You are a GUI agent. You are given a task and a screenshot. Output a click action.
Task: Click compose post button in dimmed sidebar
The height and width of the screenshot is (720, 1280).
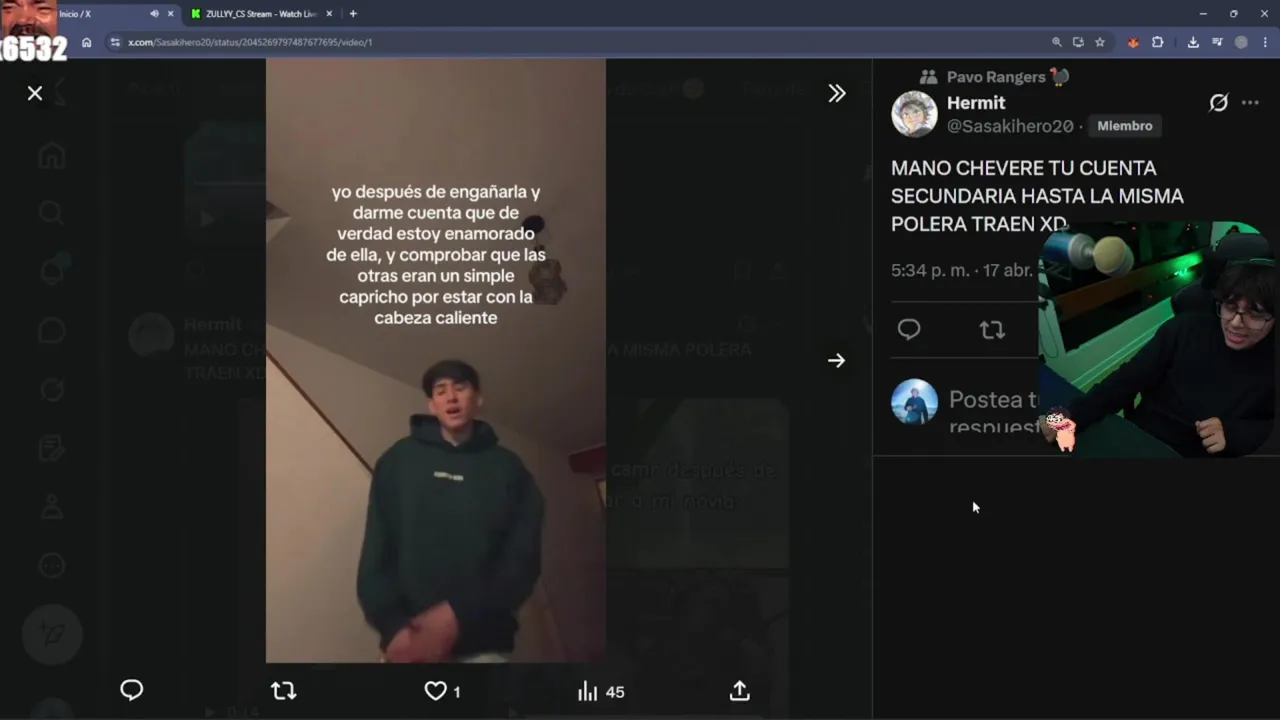click(52, 634)
